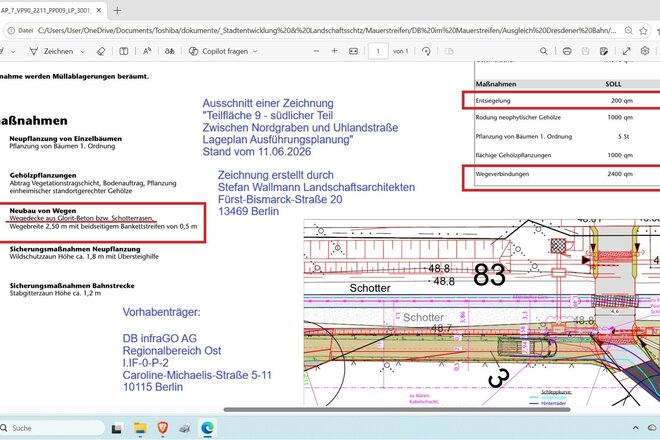
Task: Launch Brave browser from the taskbar
Action: 162,428
